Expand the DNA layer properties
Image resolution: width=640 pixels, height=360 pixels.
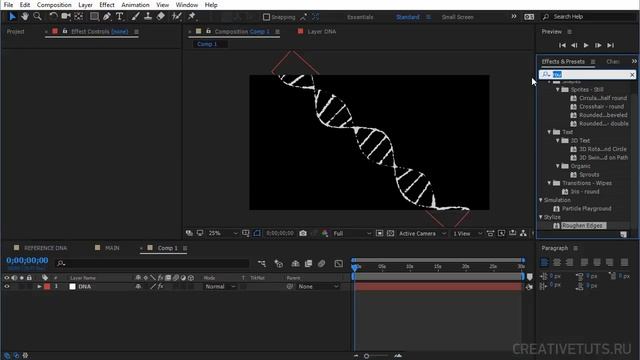[x=39, y=287]
